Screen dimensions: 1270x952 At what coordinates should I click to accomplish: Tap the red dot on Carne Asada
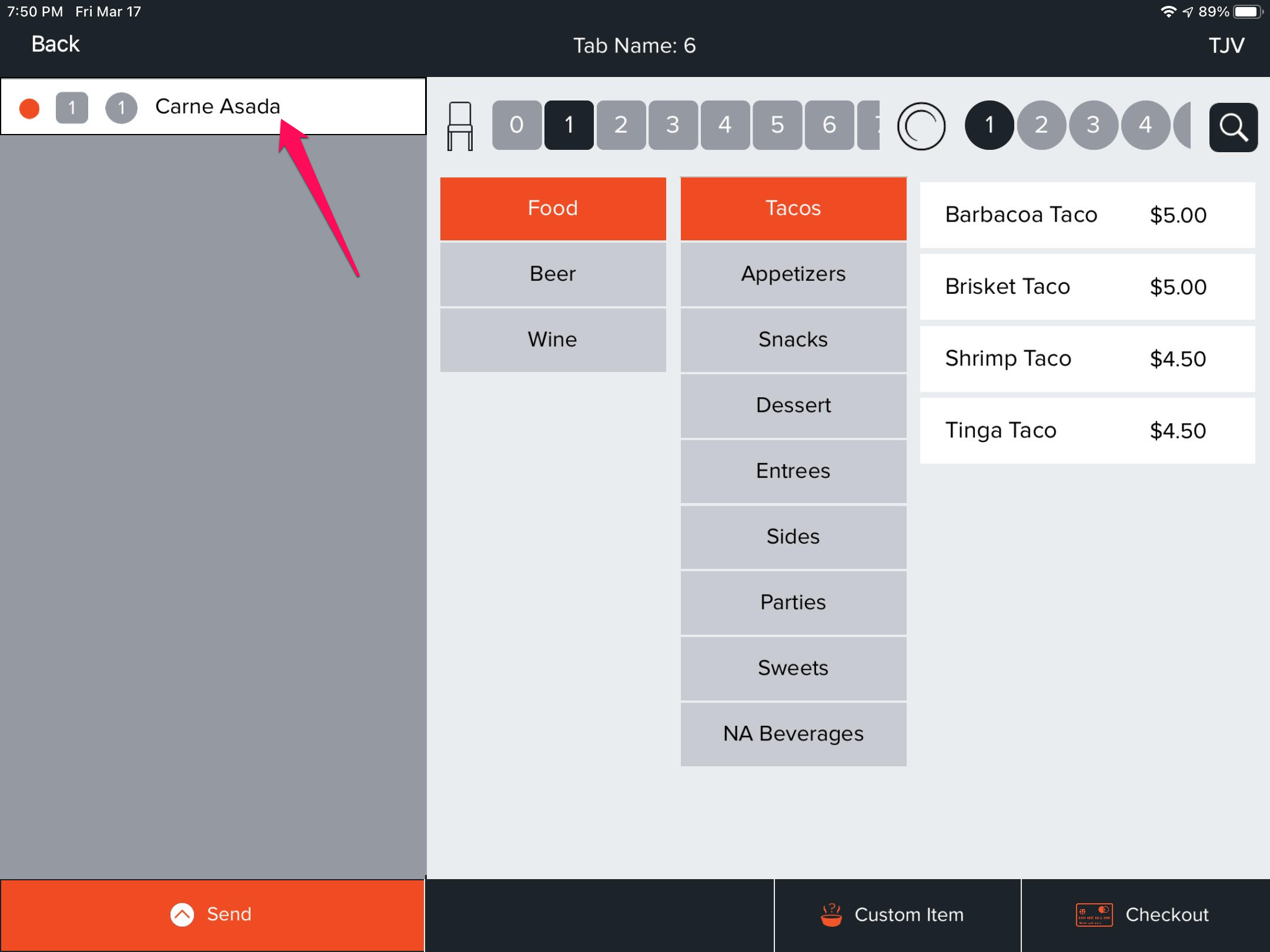29,108
